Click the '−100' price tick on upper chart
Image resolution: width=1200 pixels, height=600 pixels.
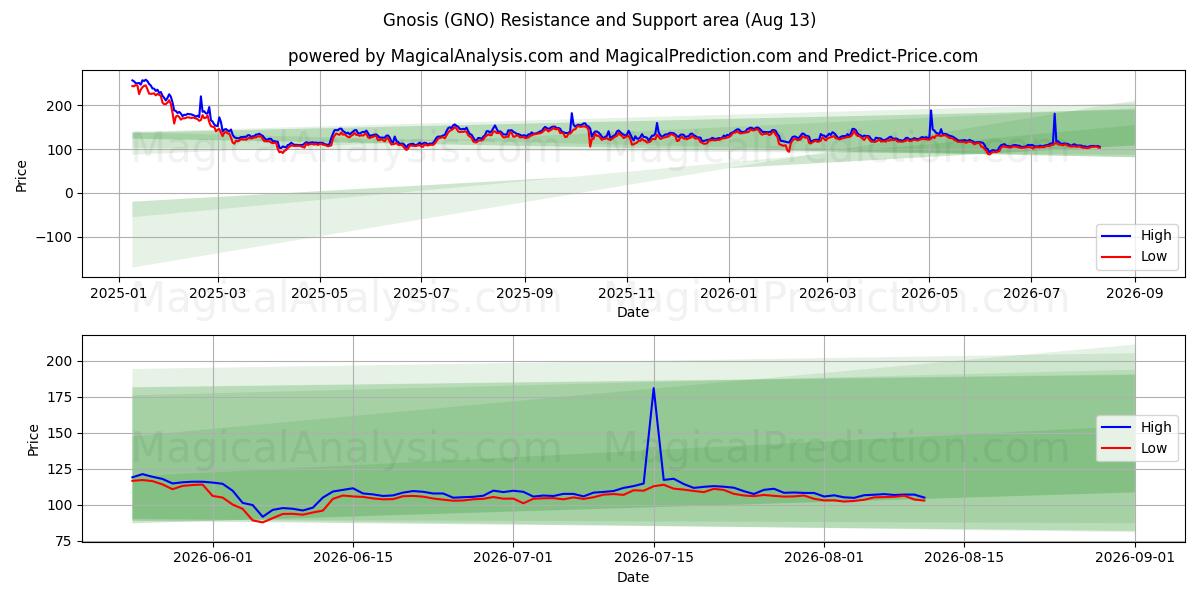point(56,237)
